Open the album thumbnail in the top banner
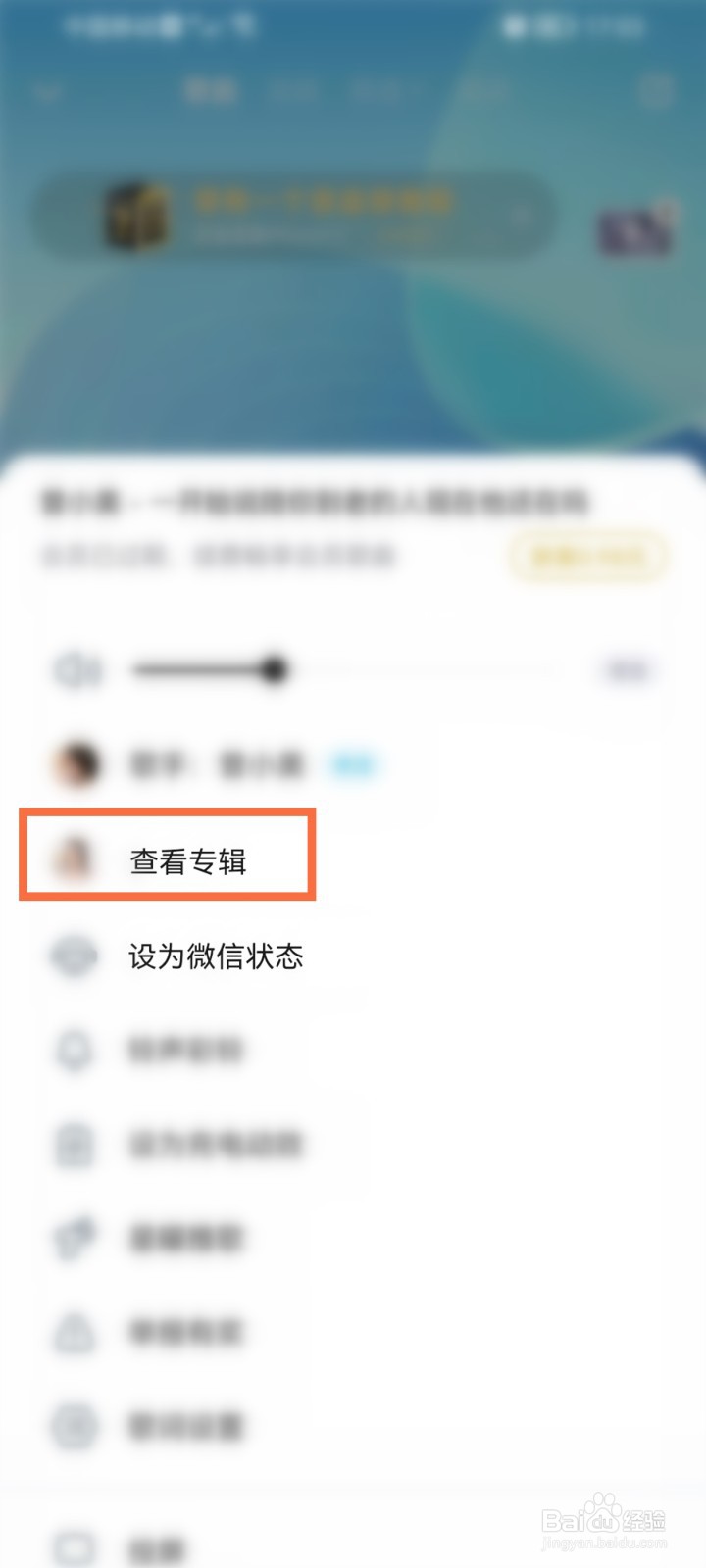Screen dimensions: 706x1568 135,217
